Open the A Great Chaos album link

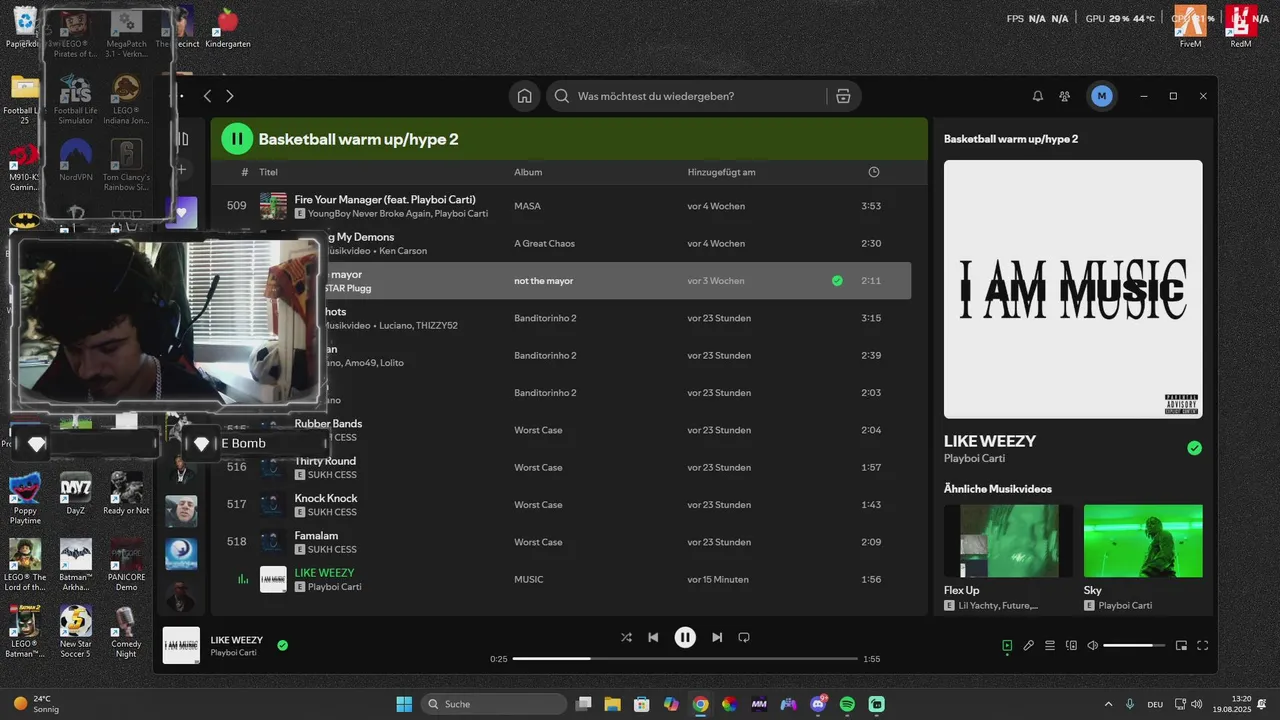click(545, 243)
